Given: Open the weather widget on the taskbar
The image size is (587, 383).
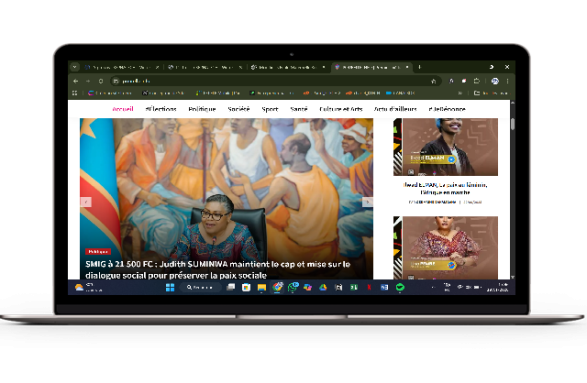Looking at the screenshot, I should 88,287.
